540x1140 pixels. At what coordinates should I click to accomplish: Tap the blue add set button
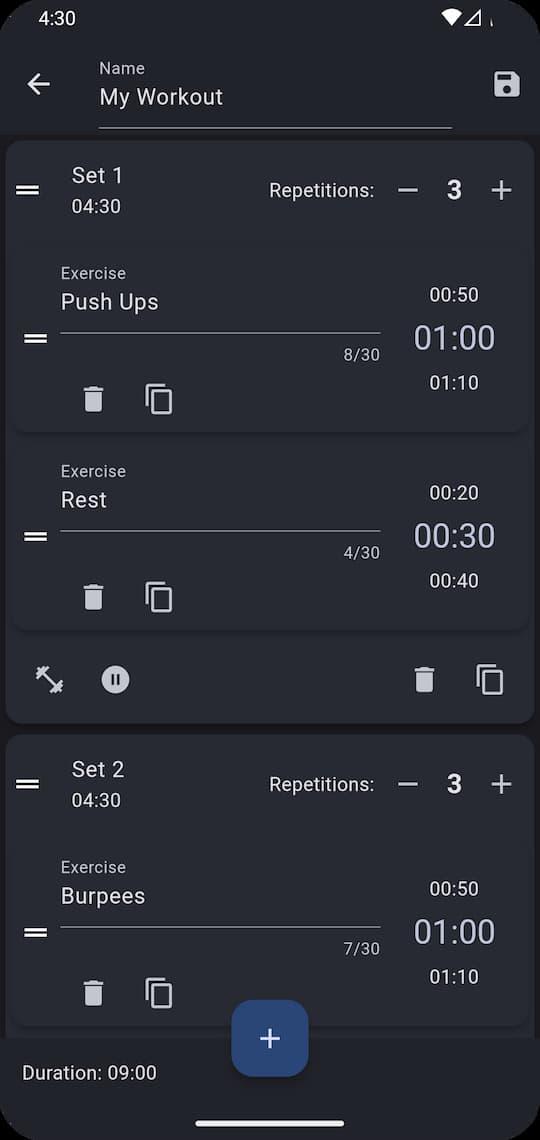click(270, 1038)
